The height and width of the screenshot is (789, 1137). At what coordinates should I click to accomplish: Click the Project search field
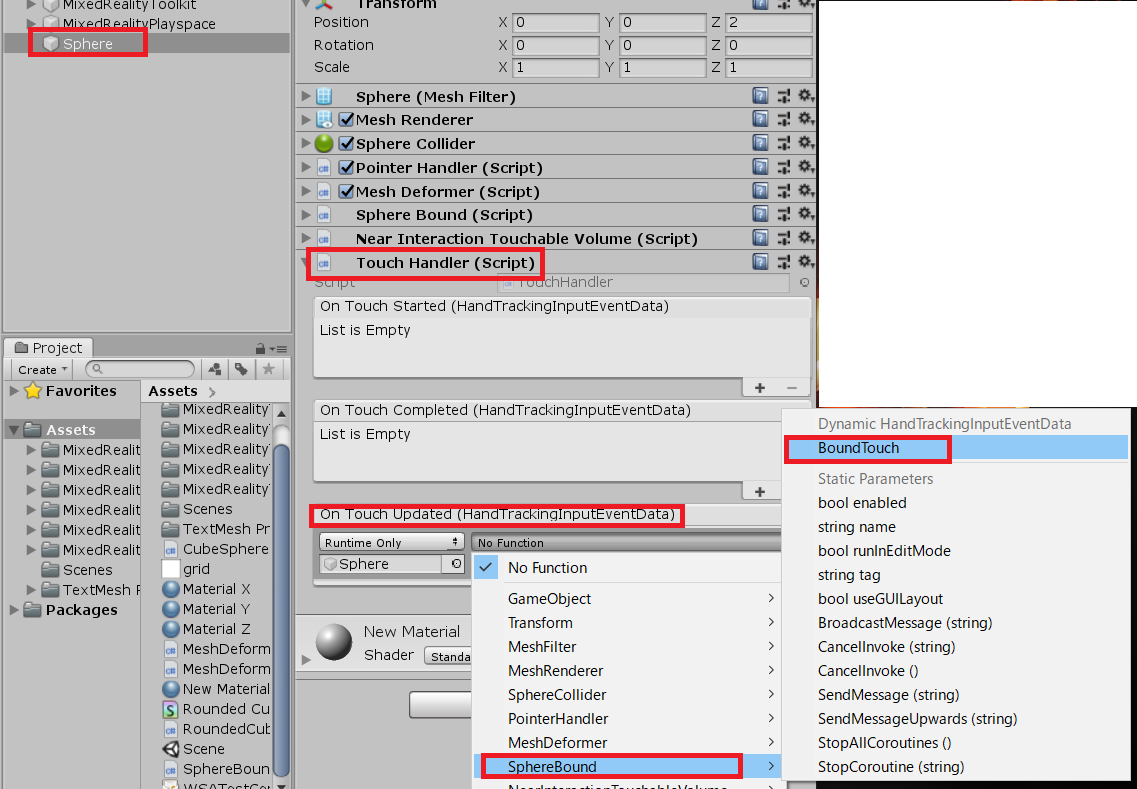(140, 369)
